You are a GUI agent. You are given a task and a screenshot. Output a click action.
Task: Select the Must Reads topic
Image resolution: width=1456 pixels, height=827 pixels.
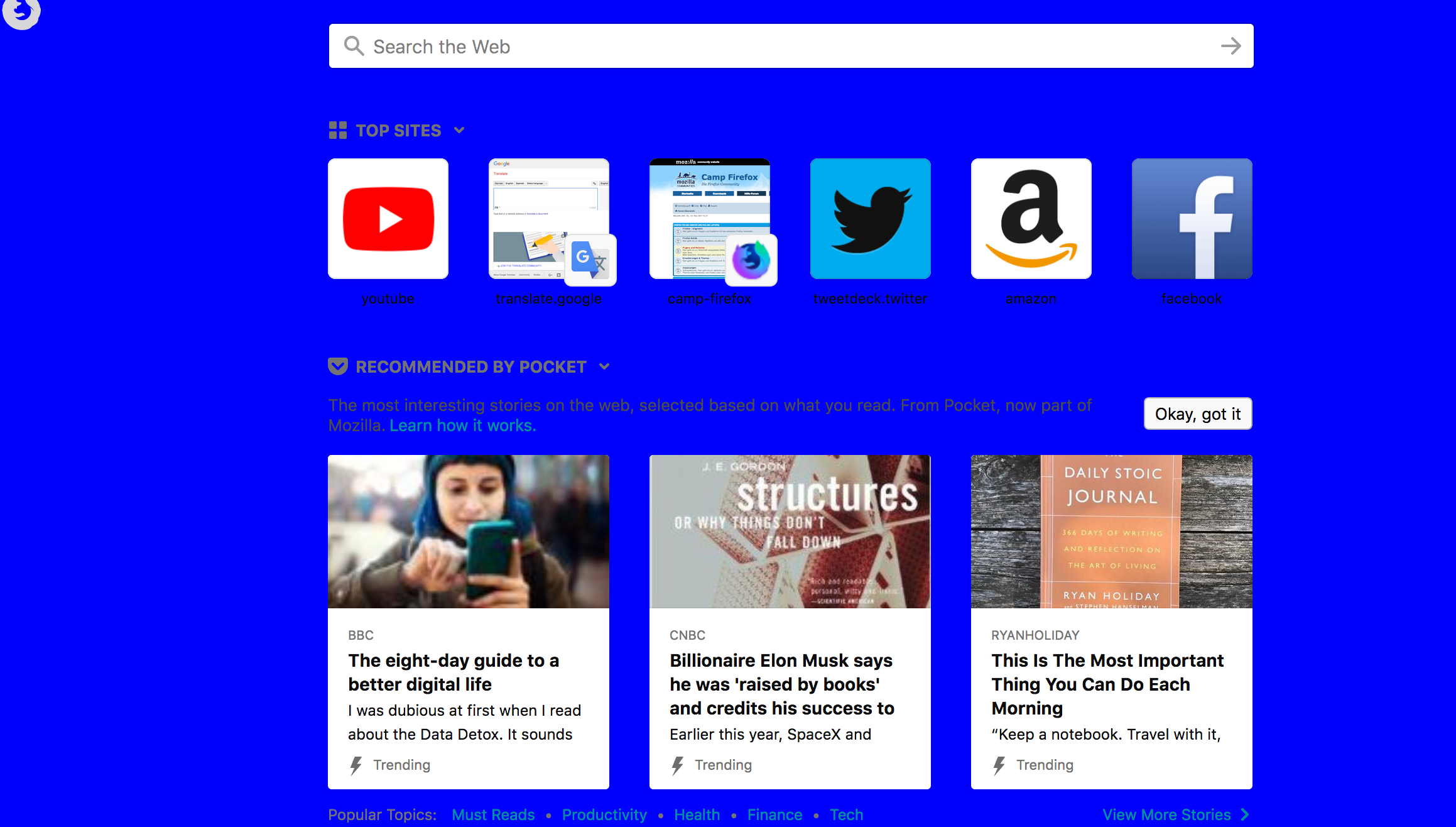493,814
